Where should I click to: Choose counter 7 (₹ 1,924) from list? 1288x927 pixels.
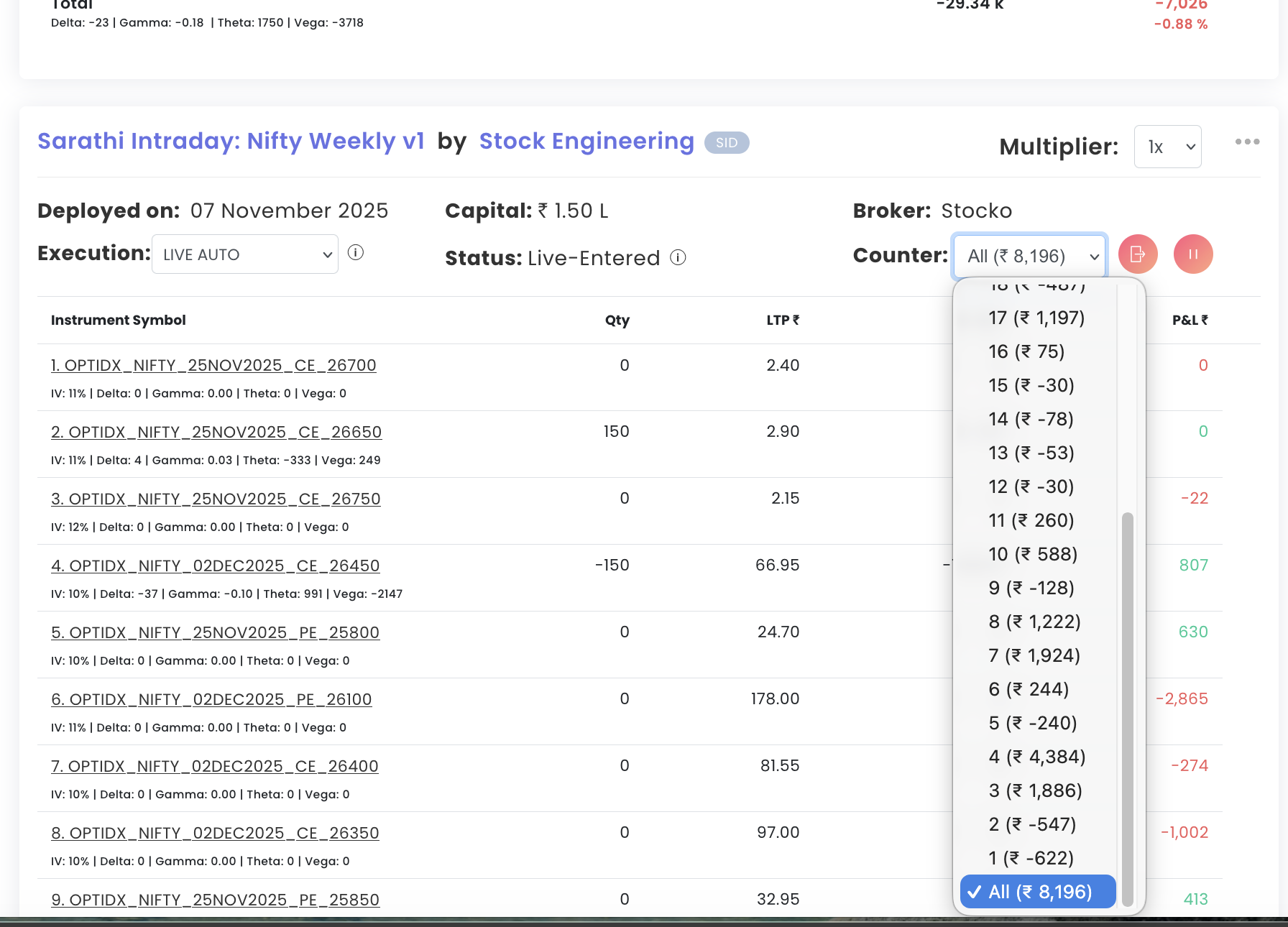[x=1034, y=655]
